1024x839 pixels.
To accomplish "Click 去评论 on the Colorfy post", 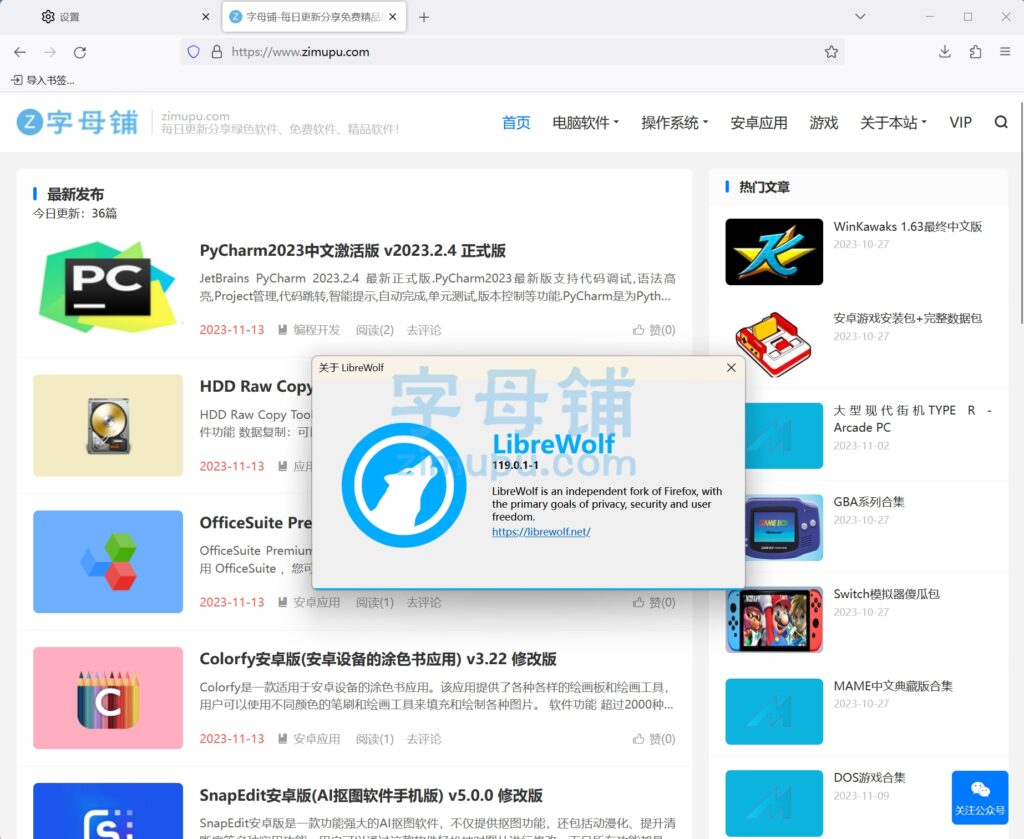I will (424, 738).
